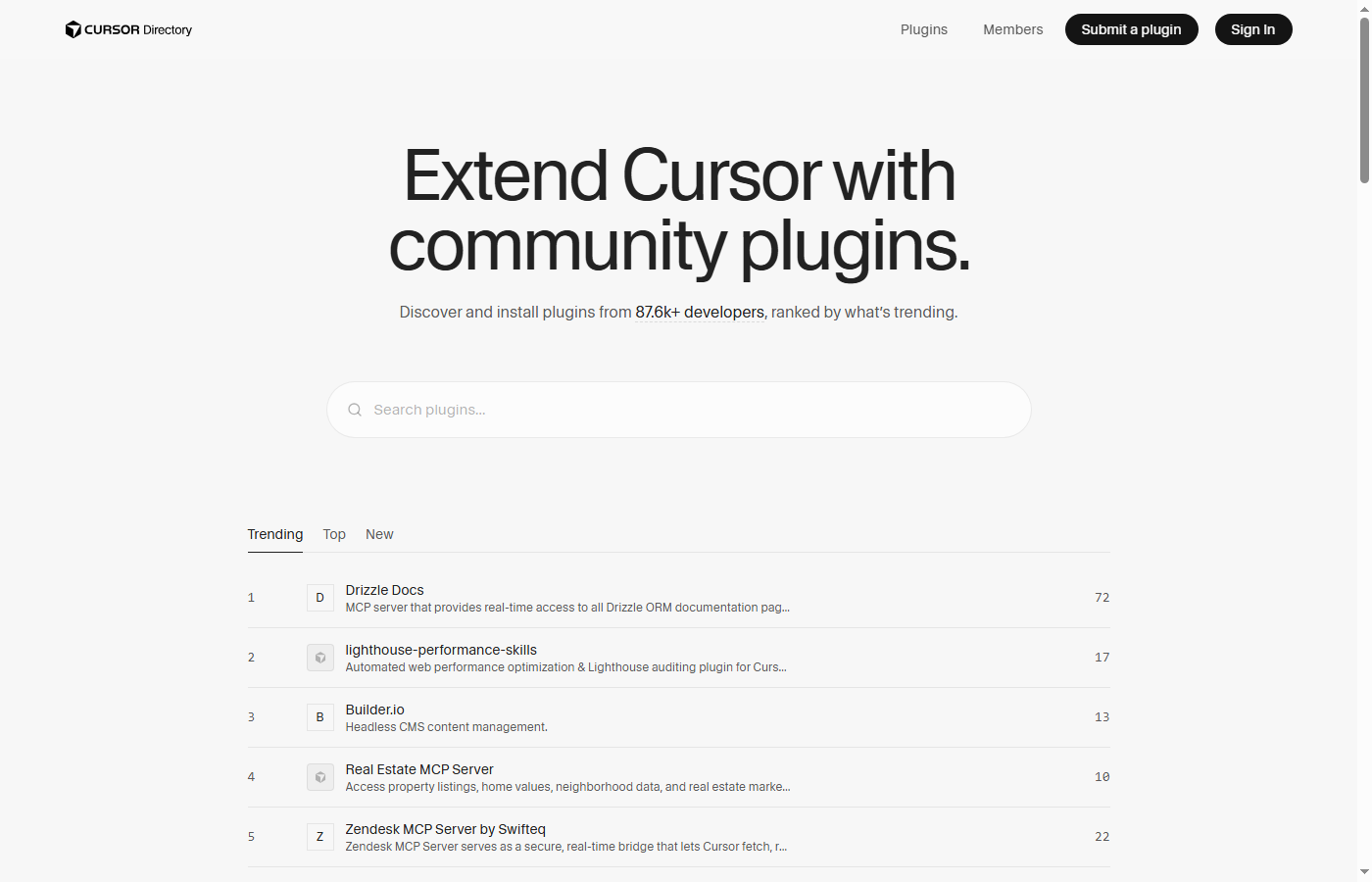The height and width of the screenshot is (882, 1372).
Task: Open the 87.6k+ developers link
Action: pos(700,312)
